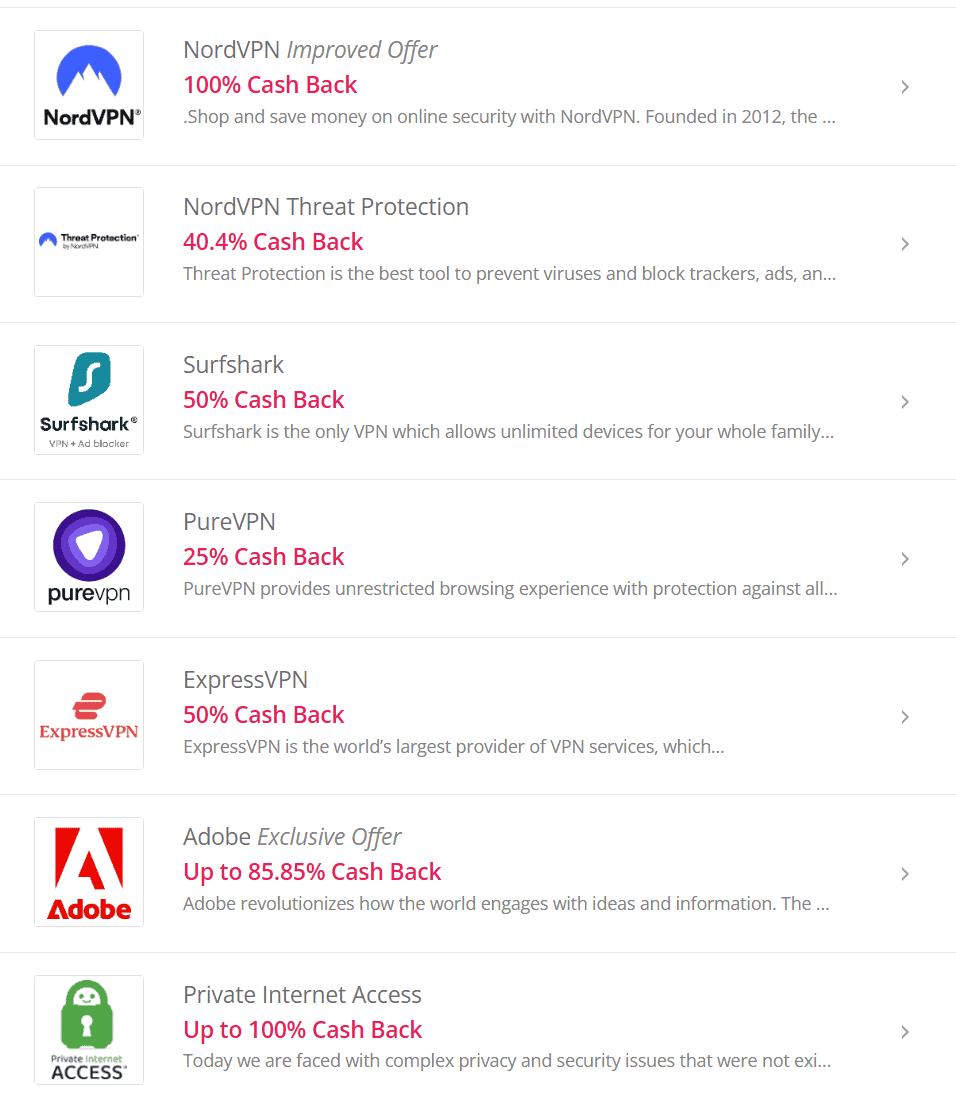This screenshot has height=1105, width=956.
Task: Open the NordVPN Threat Protection arrow
Action: pyautogui.click(x=904, y=244)
